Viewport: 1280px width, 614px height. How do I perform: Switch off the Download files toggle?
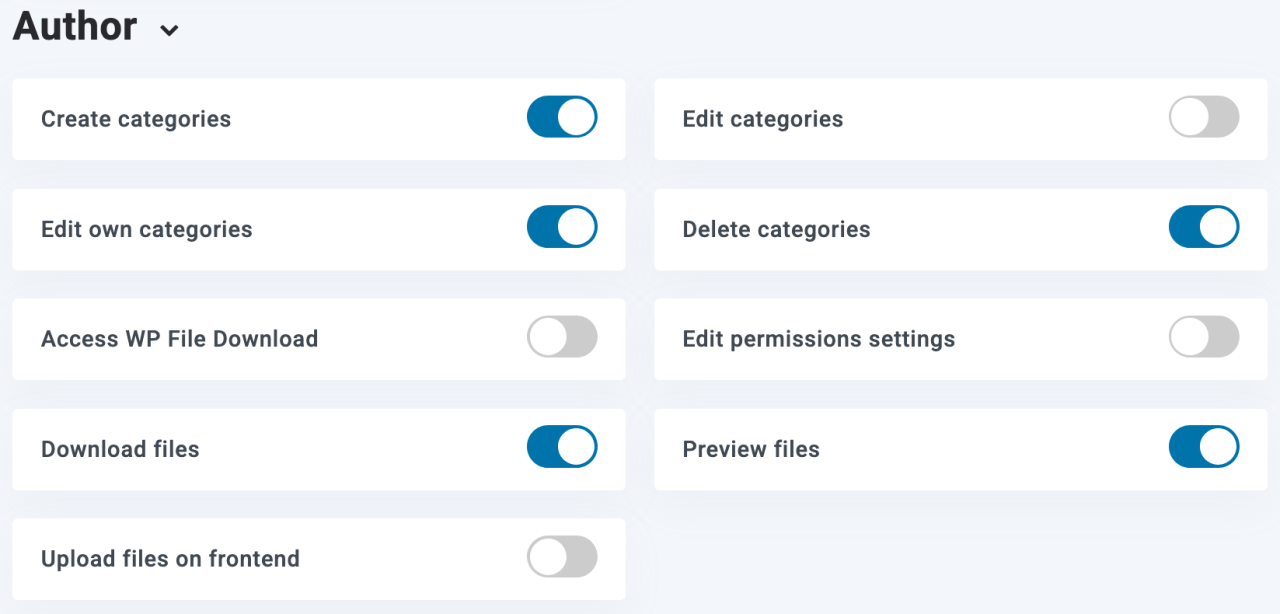click(562, 447)
